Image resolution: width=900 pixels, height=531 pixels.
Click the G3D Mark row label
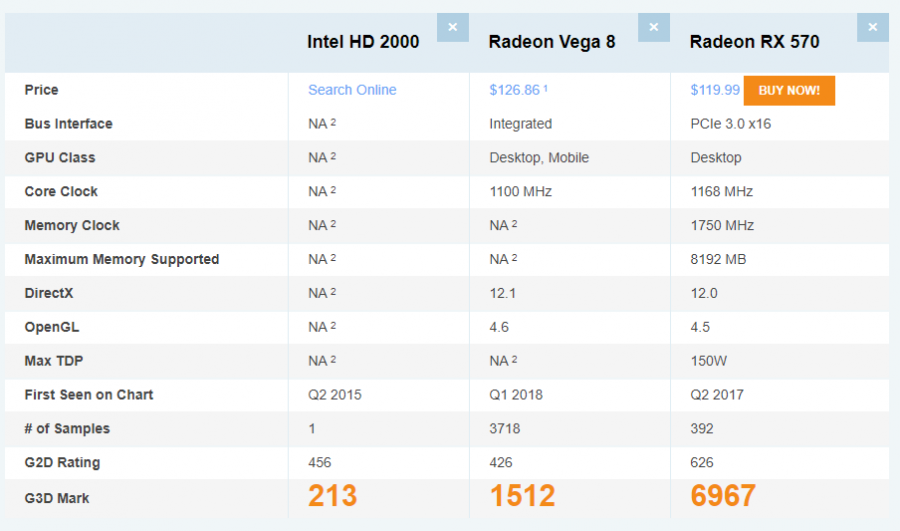click(56, 498)
